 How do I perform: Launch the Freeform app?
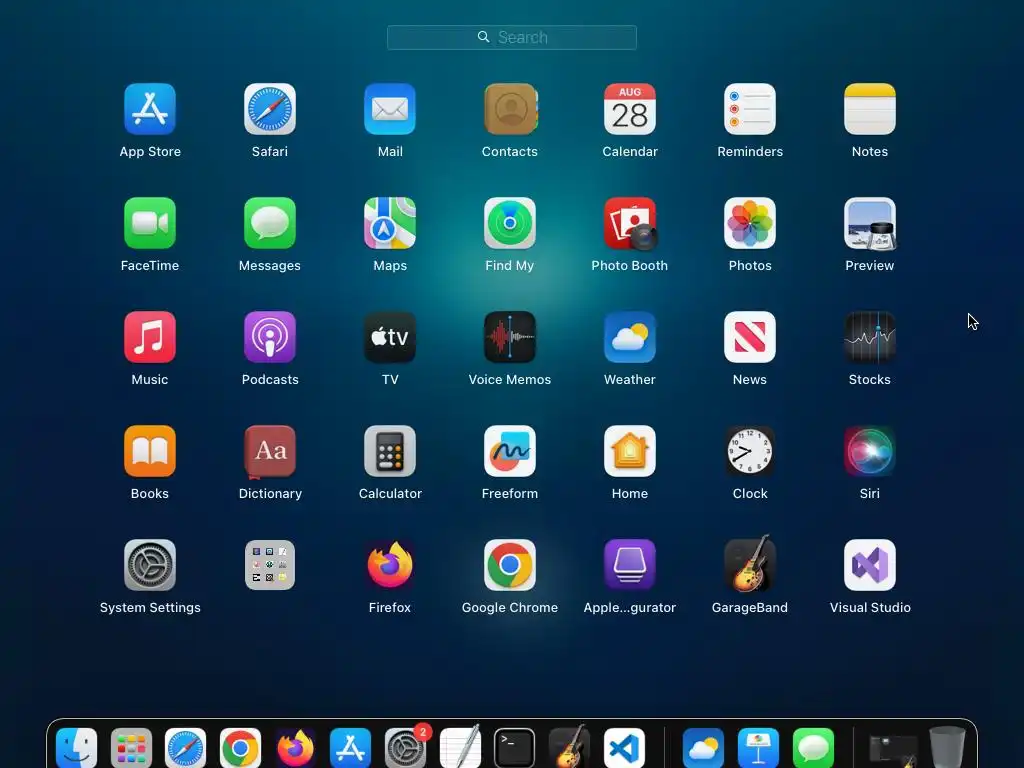coord(510,451)
